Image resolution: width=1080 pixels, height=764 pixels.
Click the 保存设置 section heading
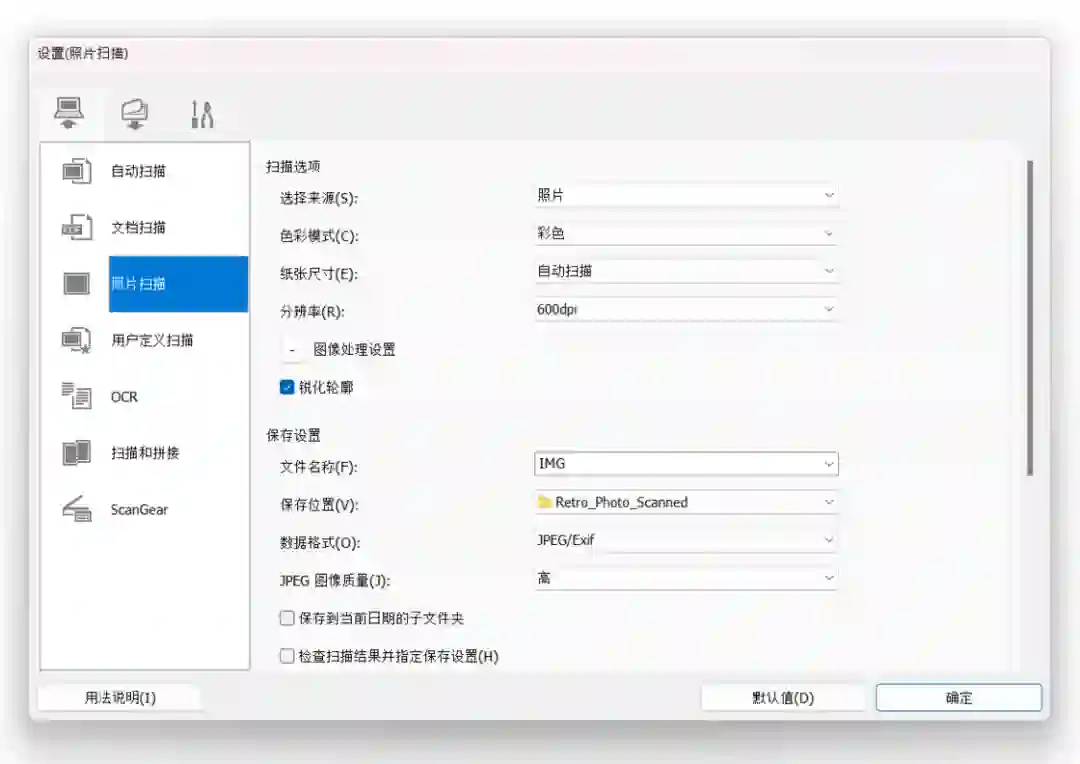293,435
